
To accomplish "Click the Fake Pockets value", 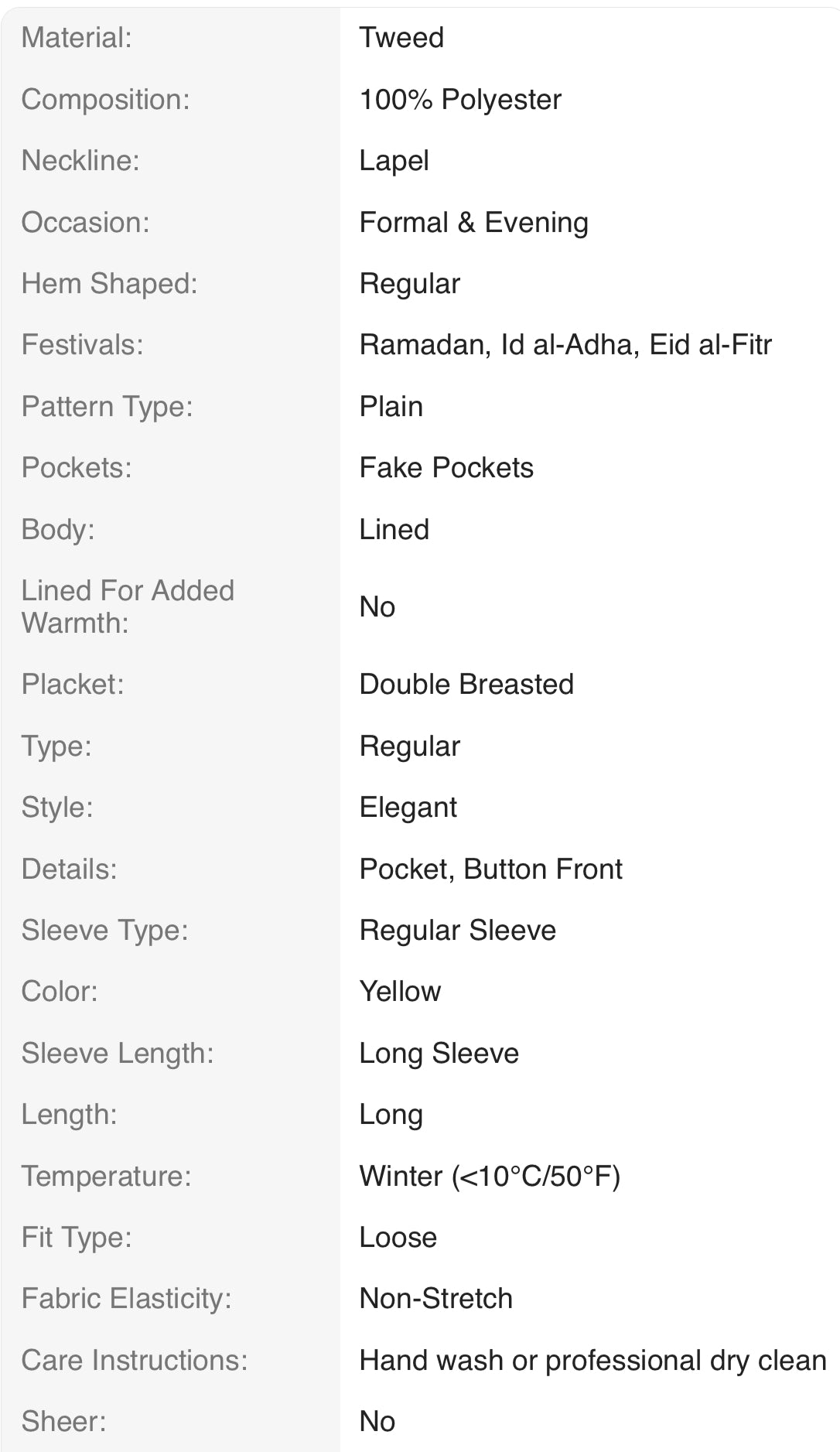I will [446, 468].
